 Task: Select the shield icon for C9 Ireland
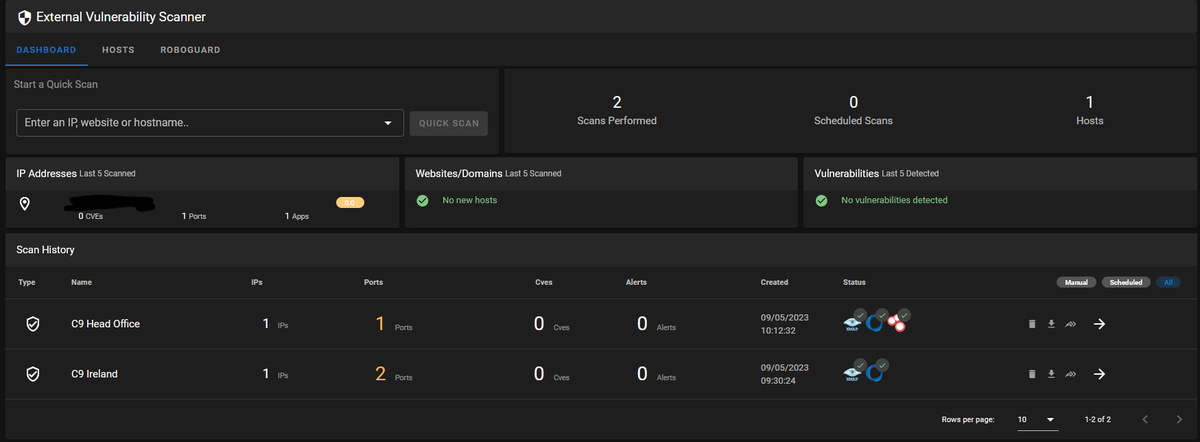[32, 374]
